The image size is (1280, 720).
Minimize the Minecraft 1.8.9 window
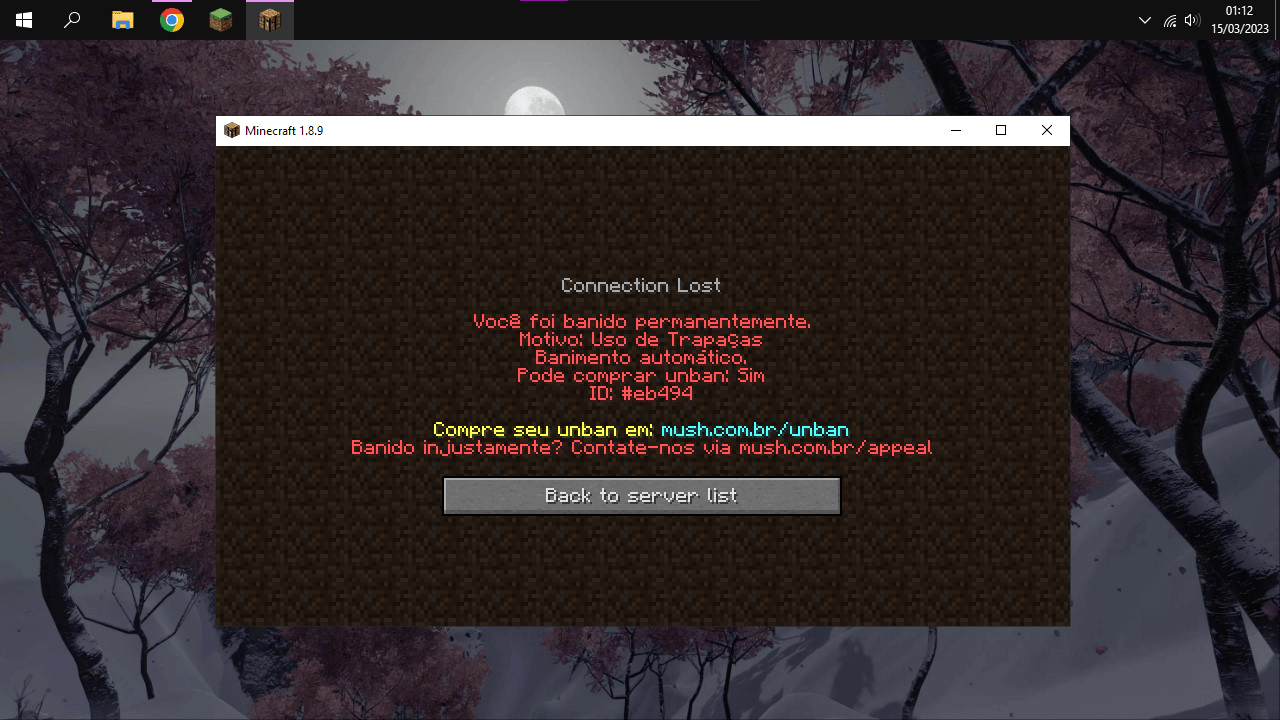pyautogui.click(x=956, y=131)
